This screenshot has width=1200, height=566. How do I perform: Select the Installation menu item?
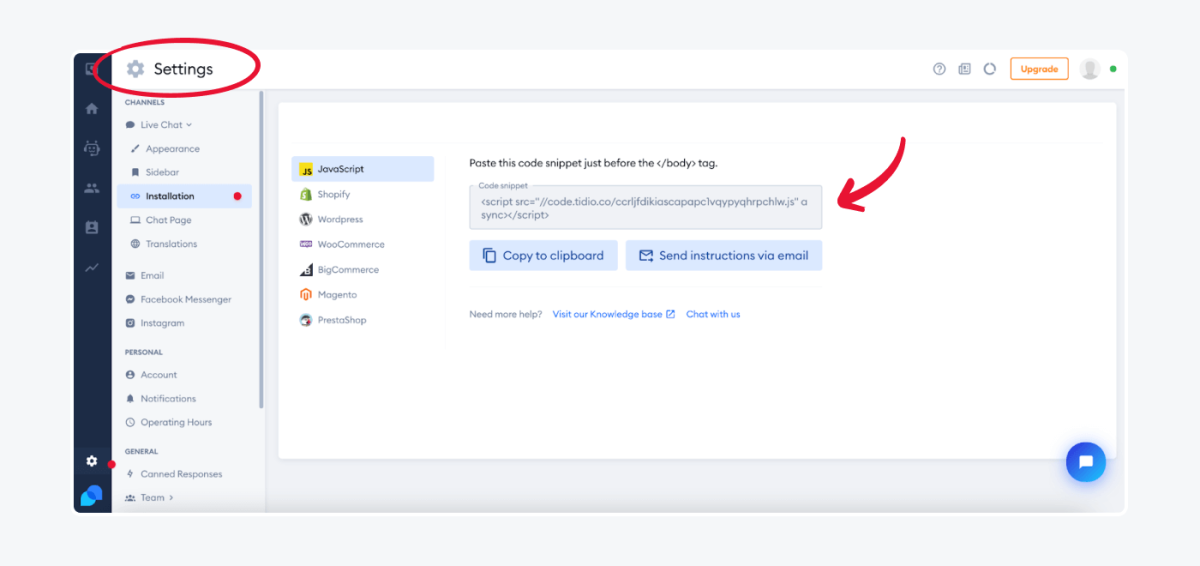click(184, 196)
